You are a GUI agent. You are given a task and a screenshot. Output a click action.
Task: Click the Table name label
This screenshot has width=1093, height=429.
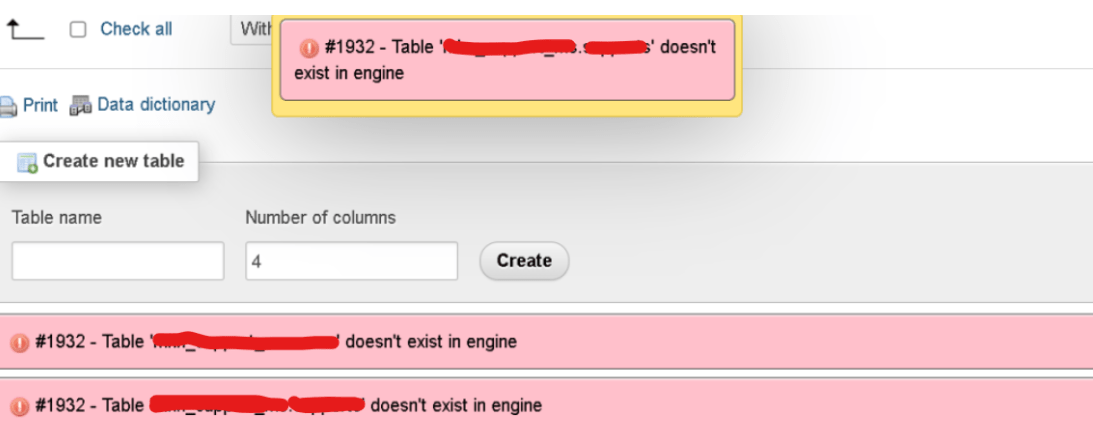[x=56, y=218]
